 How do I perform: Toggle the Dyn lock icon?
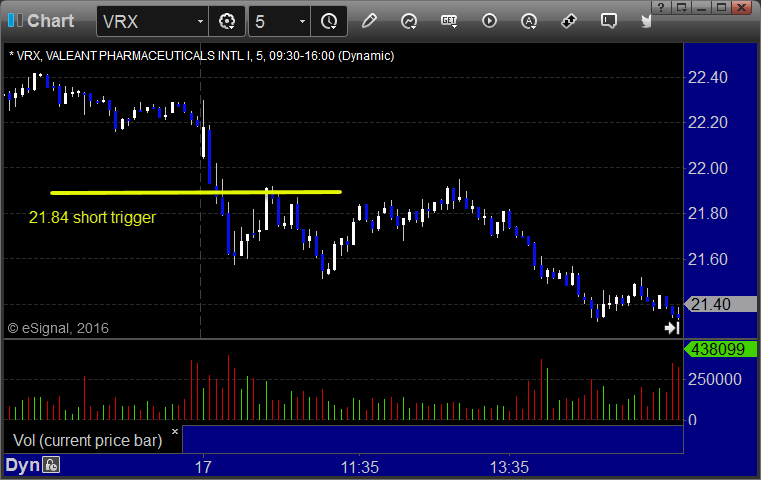click(51, 465)
